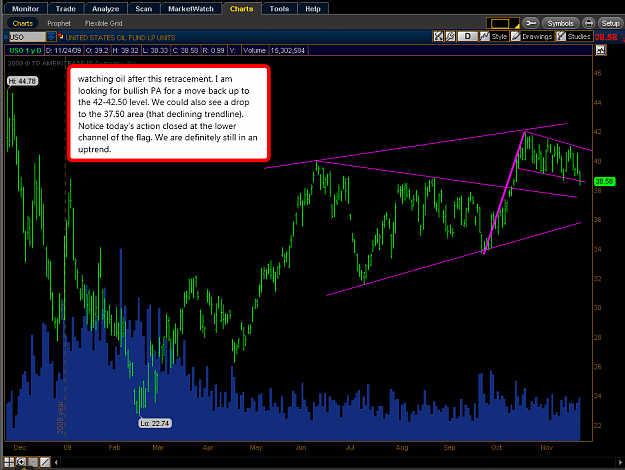Open the Studies menu
The image size is (625, 470).
(574, 37)
